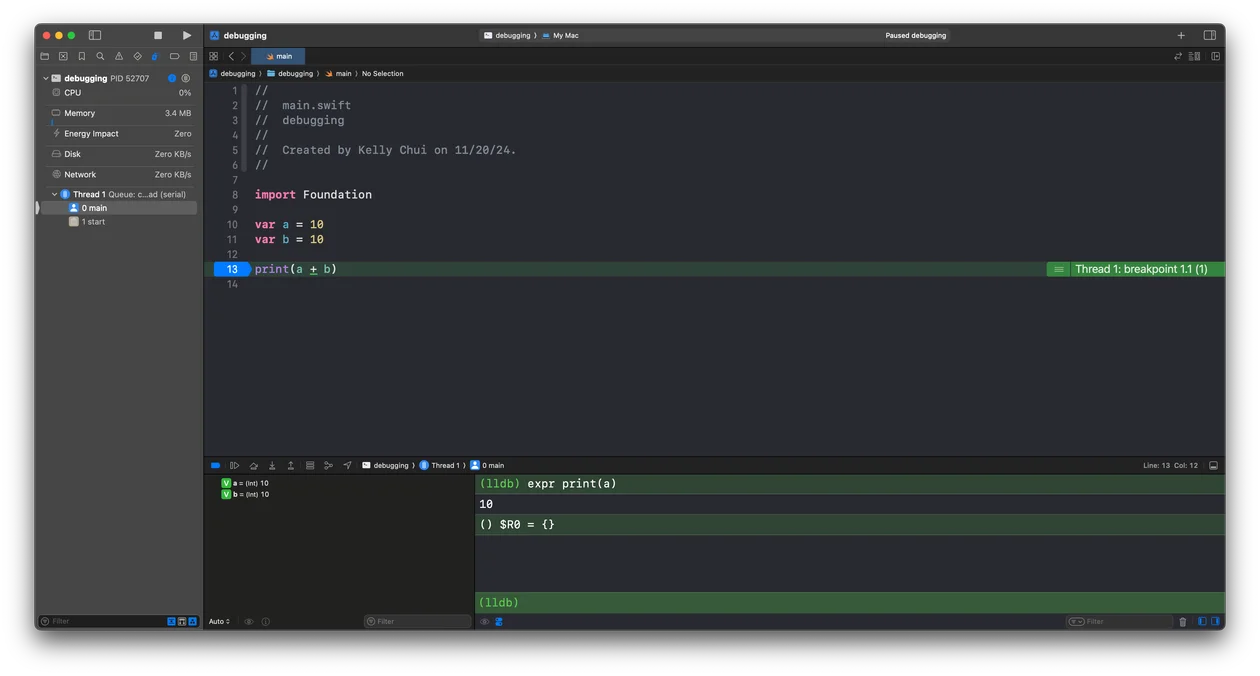Click '0 main' in debug bar
Viewport: 1260px width, 676px height.
(x=487, y=465)
